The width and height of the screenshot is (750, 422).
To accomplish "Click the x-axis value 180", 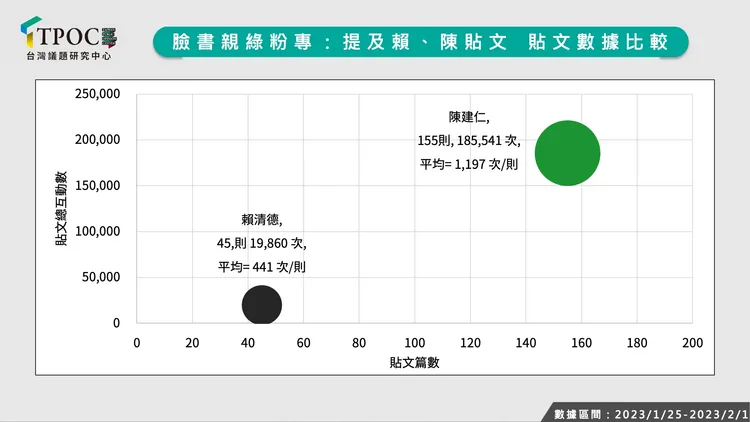I will 637,343.
